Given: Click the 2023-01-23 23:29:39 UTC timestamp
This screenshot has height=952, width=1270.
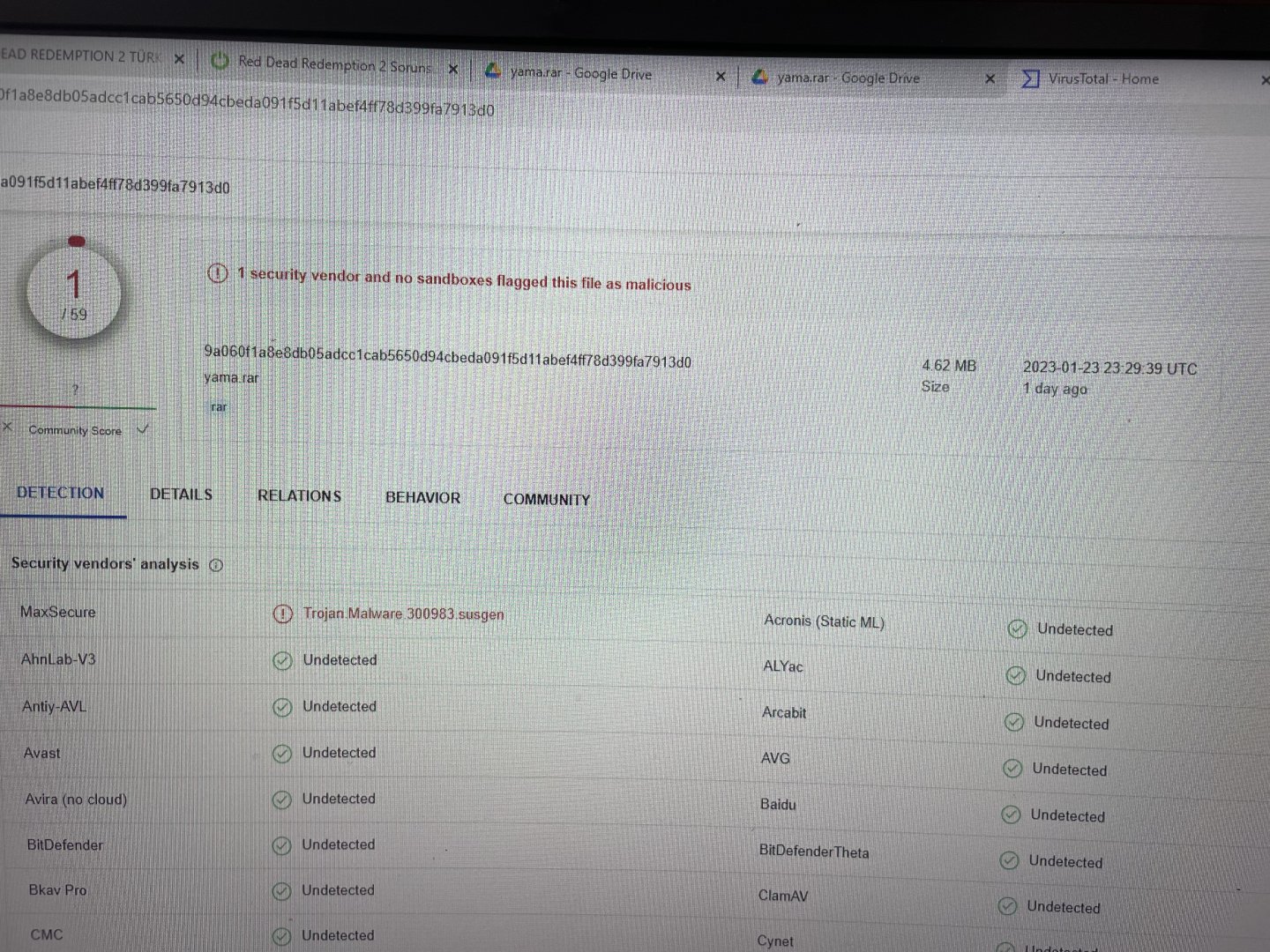Looking at the screenshot, I should (1109, 368).
